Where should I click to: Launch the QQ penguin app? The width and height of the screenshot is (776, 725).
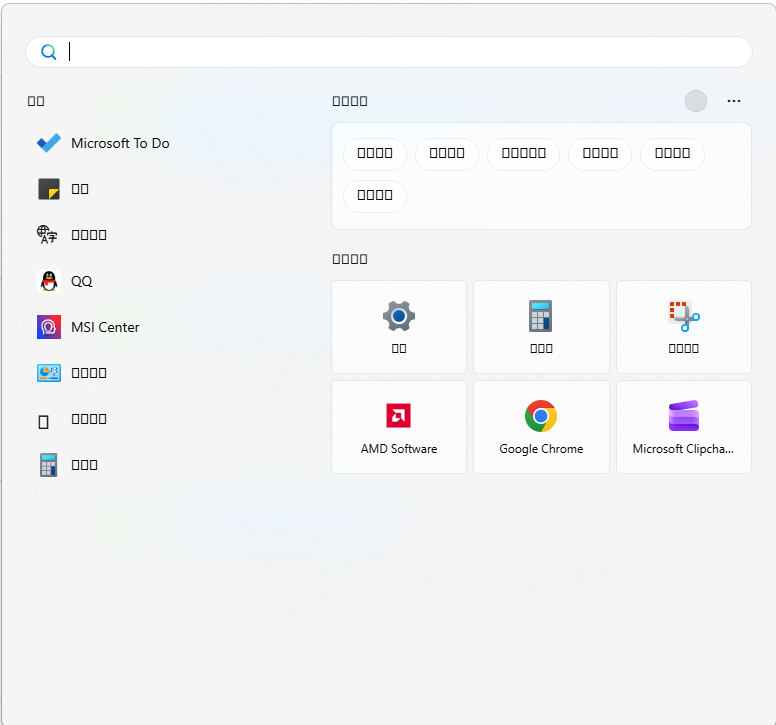coord(64,281)
